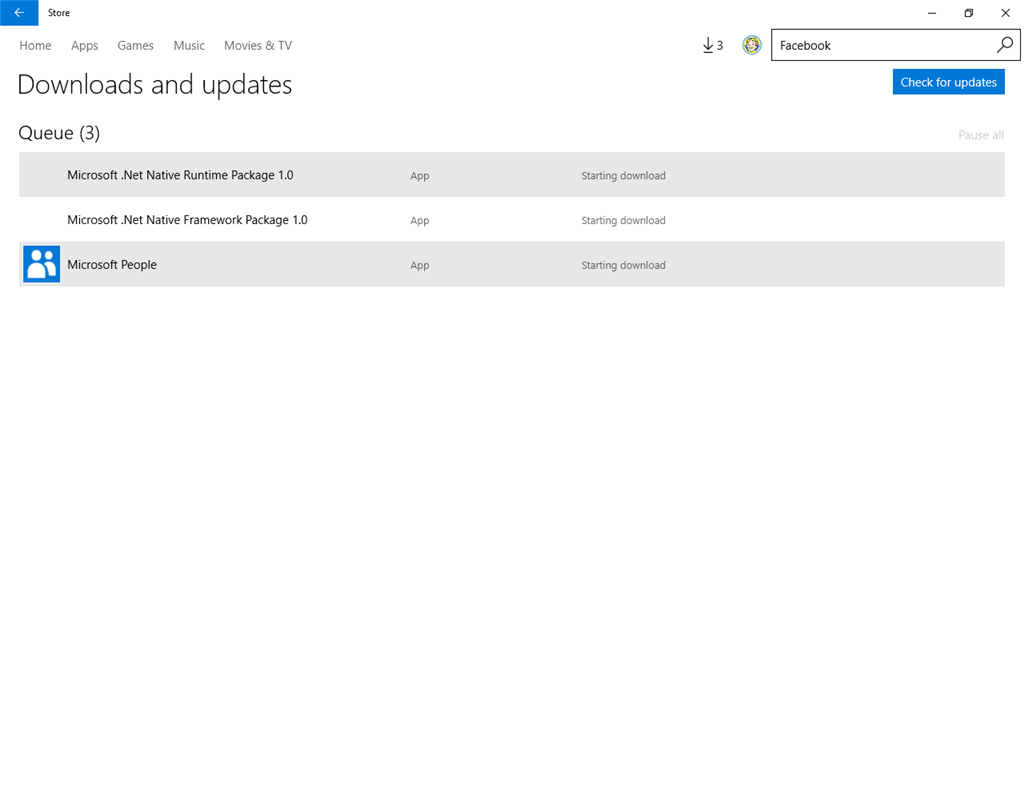The image size is (1024, 787).
Task: Restore down the Store window
Action: 968,13
